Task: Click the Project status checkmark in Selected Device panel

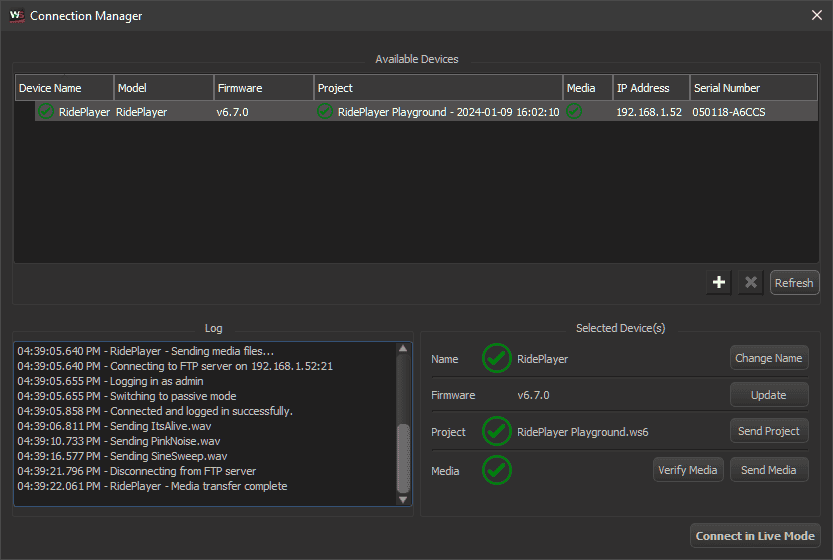Action: 497,432
